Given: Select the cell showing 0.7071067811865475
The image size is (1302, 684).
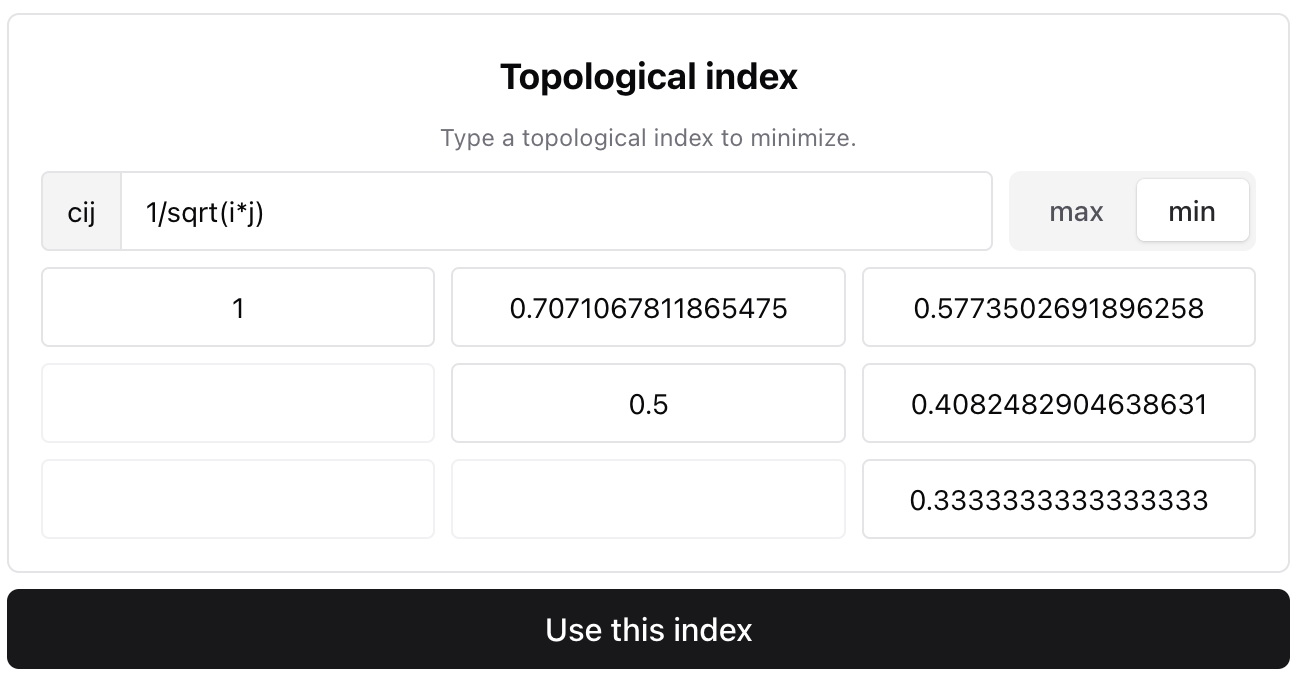Looking at the screenshot, I should click(649, 307).
